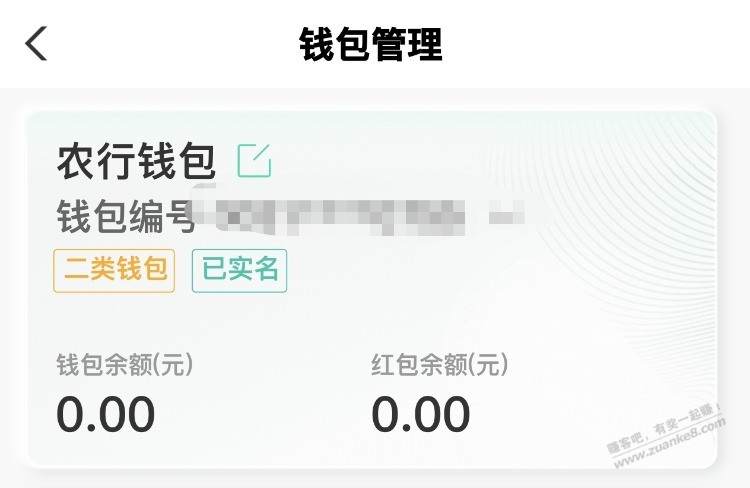Open the 0.00 amount under 钱包余额

pos(106,415)
